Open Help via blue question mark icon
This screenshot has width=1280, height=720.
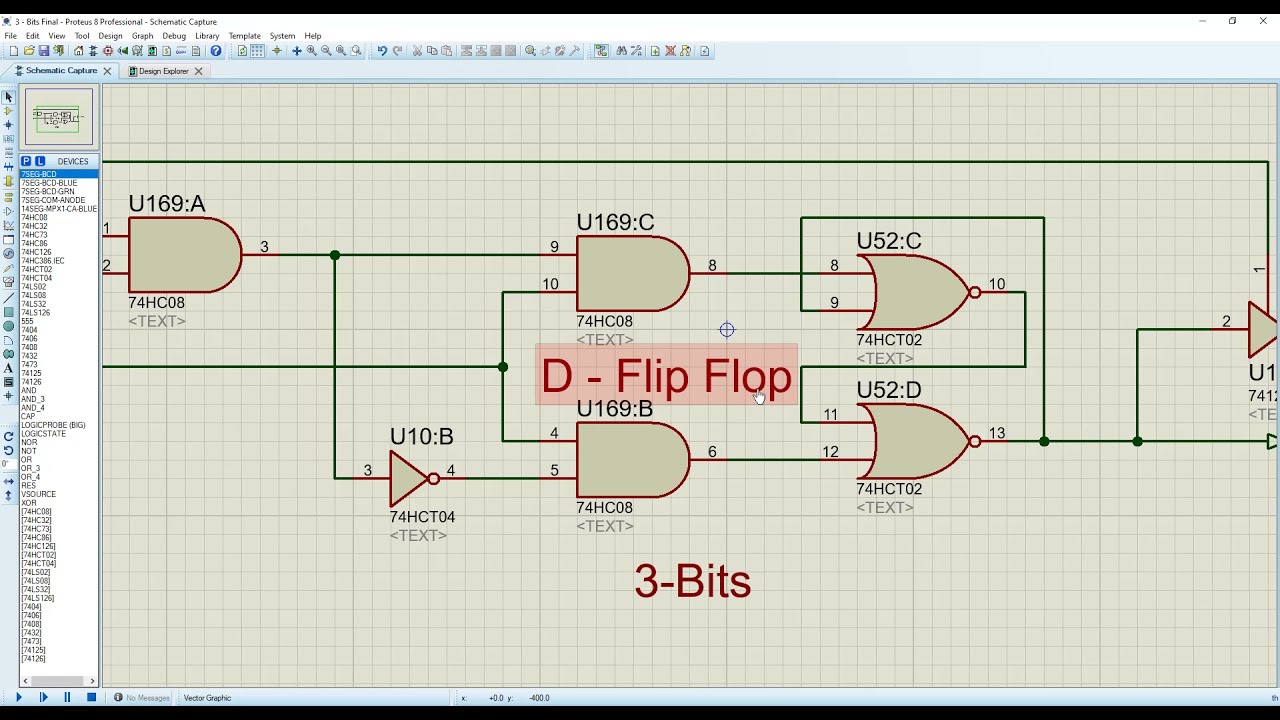216,51
